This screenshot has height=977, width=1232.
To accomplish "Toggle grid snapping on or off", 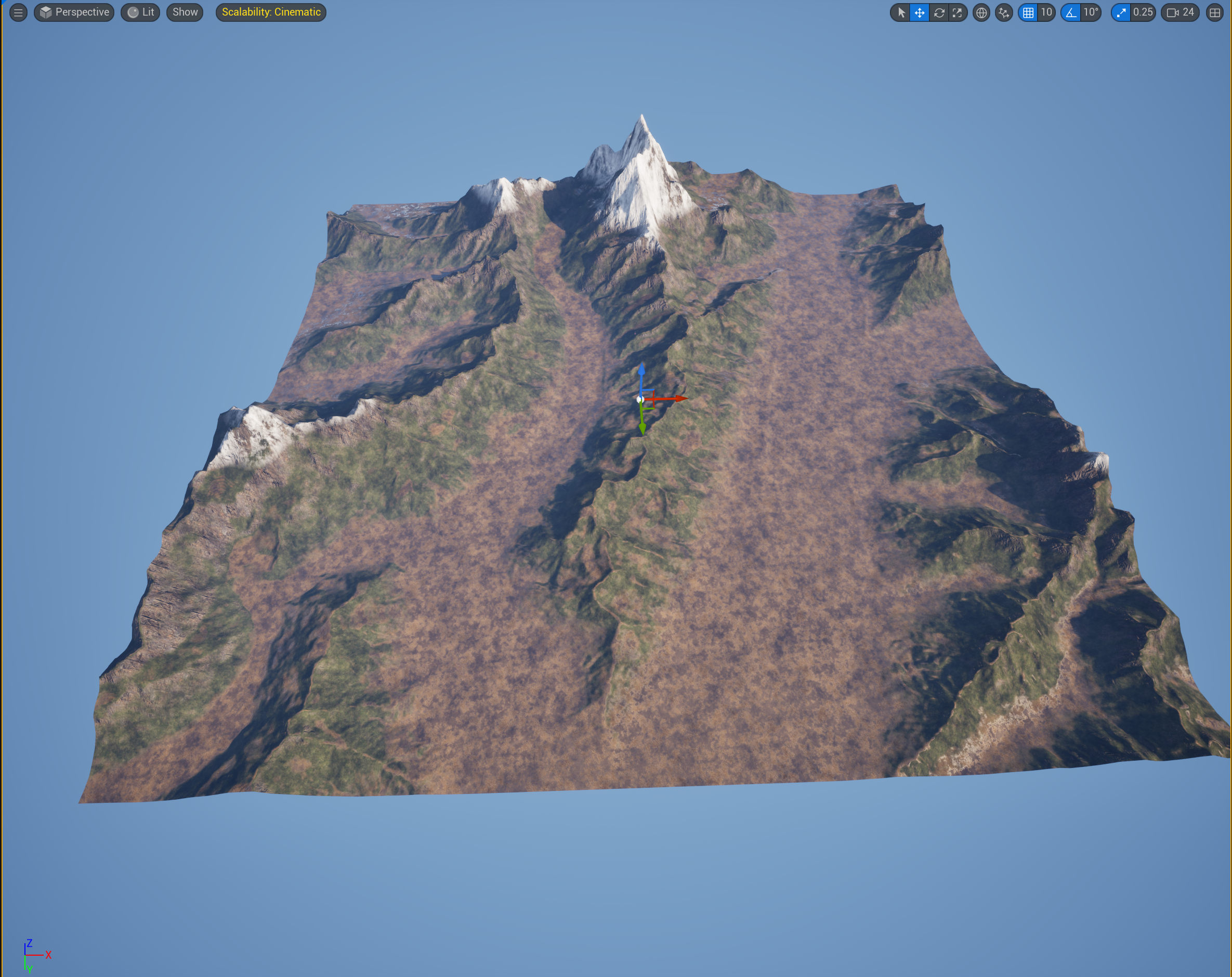I will point(1028,12).
